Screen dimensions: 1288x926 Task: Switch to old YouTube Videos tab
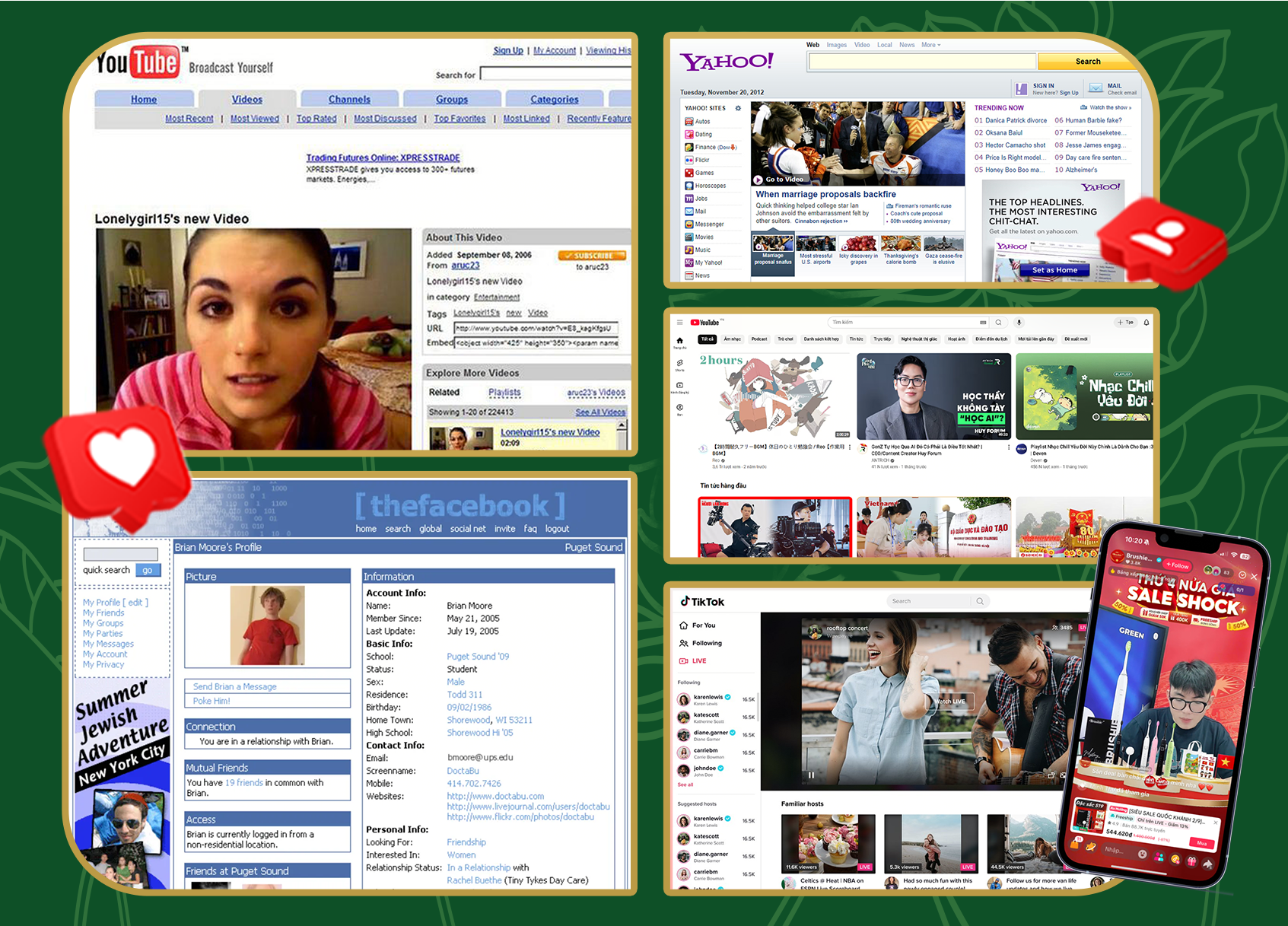click(x=247, y=99)
